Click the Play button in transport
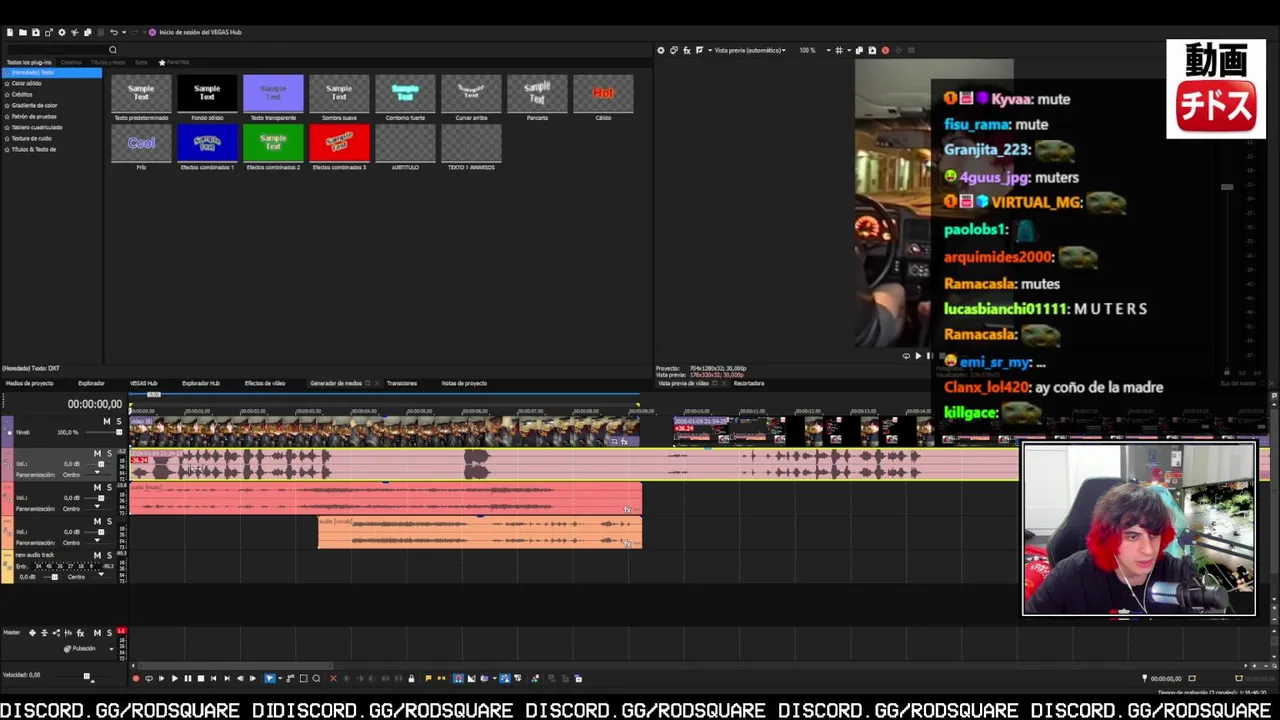 click(174, 679)
